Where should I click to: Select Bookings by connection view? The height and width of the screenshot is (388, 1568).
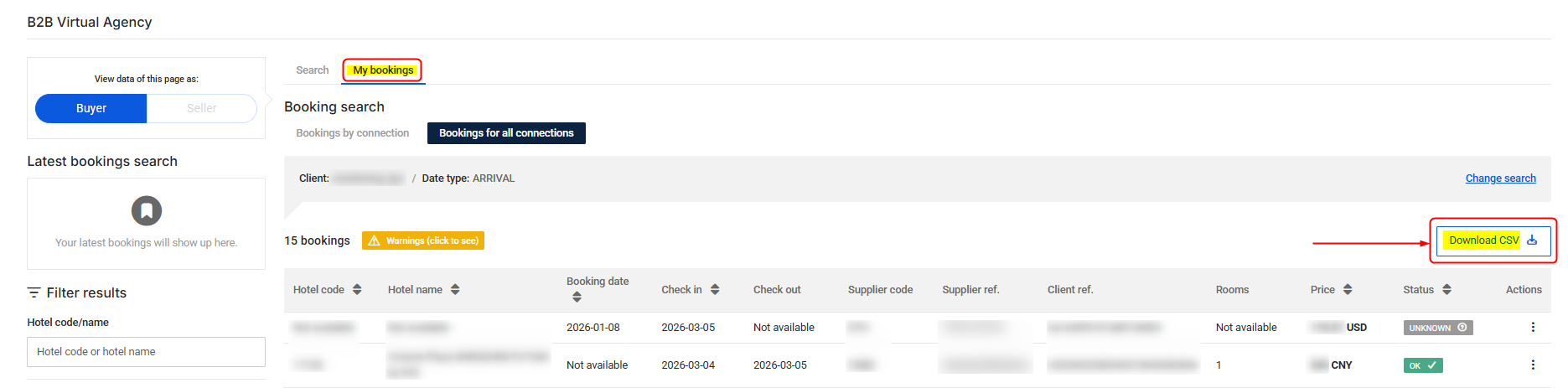coord(353,133)
